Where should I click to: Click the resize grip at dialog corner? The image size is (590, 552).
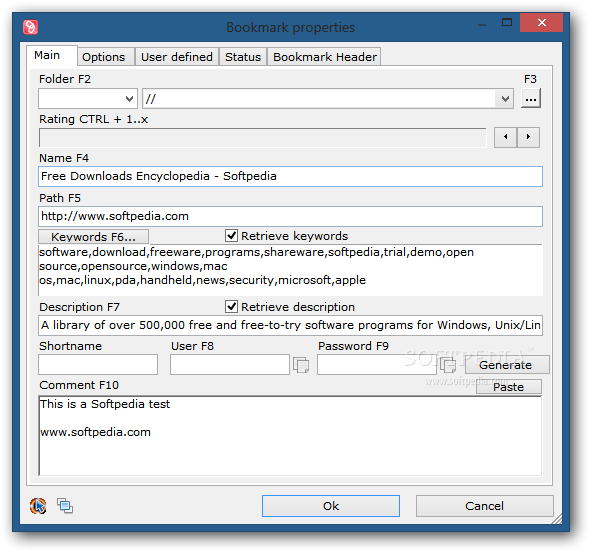(x=557, y=519)
